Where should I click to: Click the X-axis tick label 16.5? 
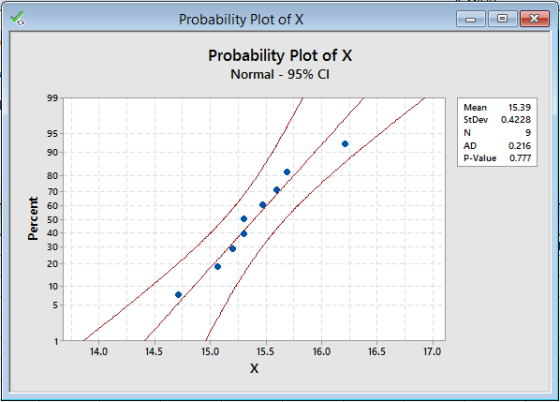click(x=377, y=352)
